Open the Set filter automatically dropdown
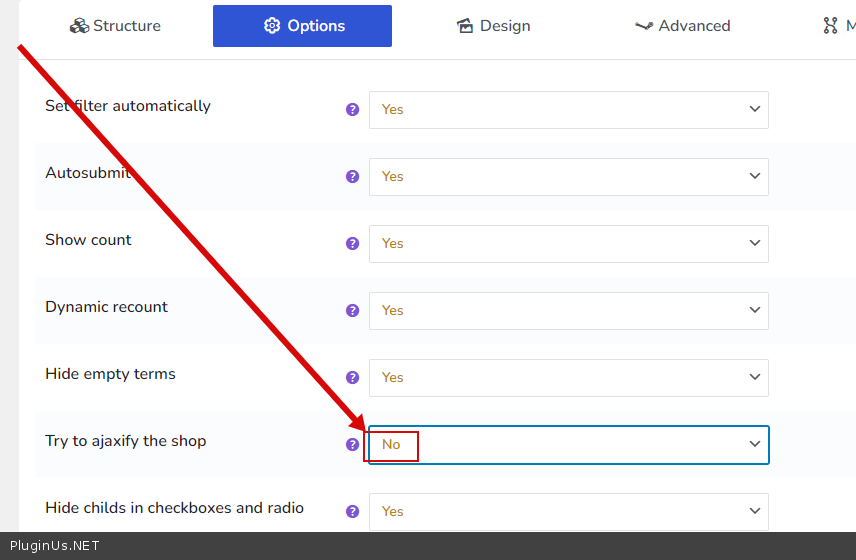Viewport: 856px width, 560px height. tap(568, 110)
